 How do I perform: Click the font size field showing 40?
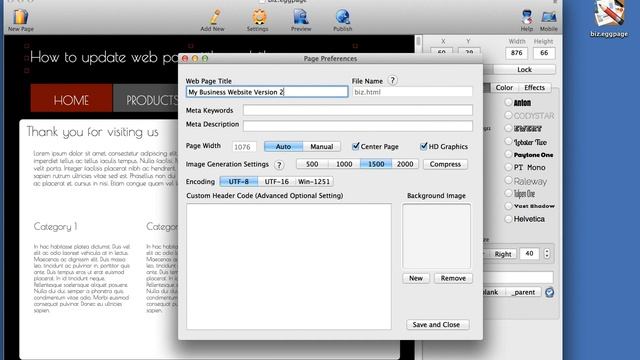[x=529, y=254]
